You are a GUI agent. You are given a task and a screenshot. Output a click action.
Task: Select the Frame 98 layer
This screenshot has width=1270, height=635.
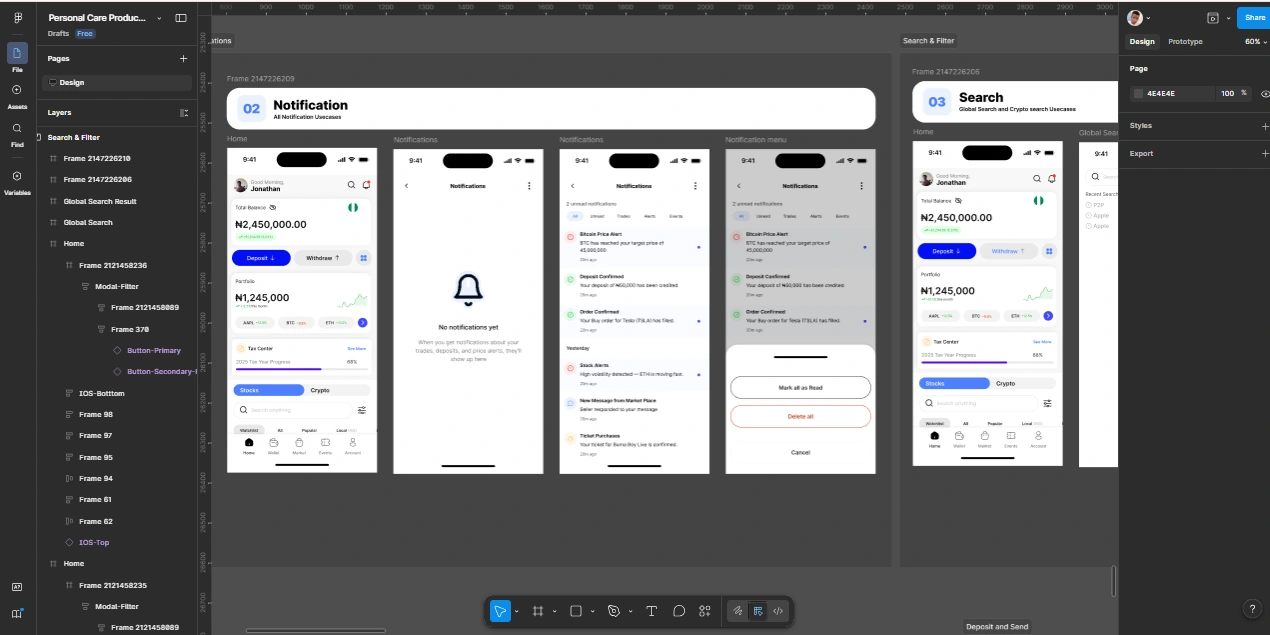tap(96, 414)
